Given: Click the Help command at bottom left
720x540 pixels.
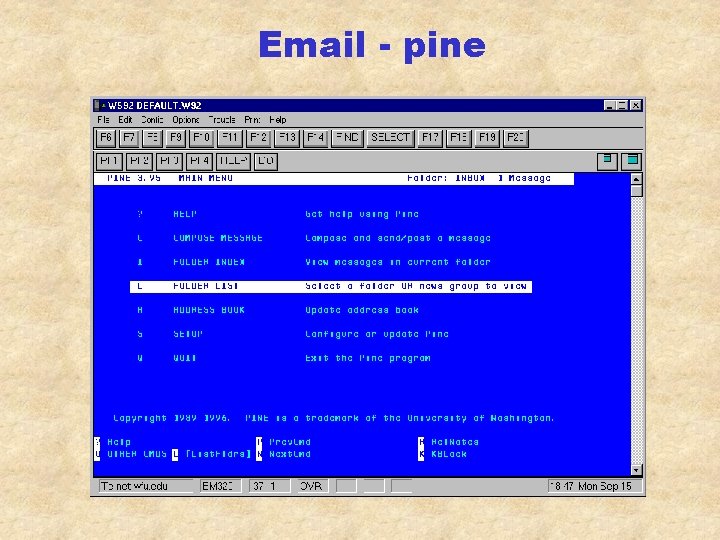Looking at the screenshot, I should coord(118,442).
